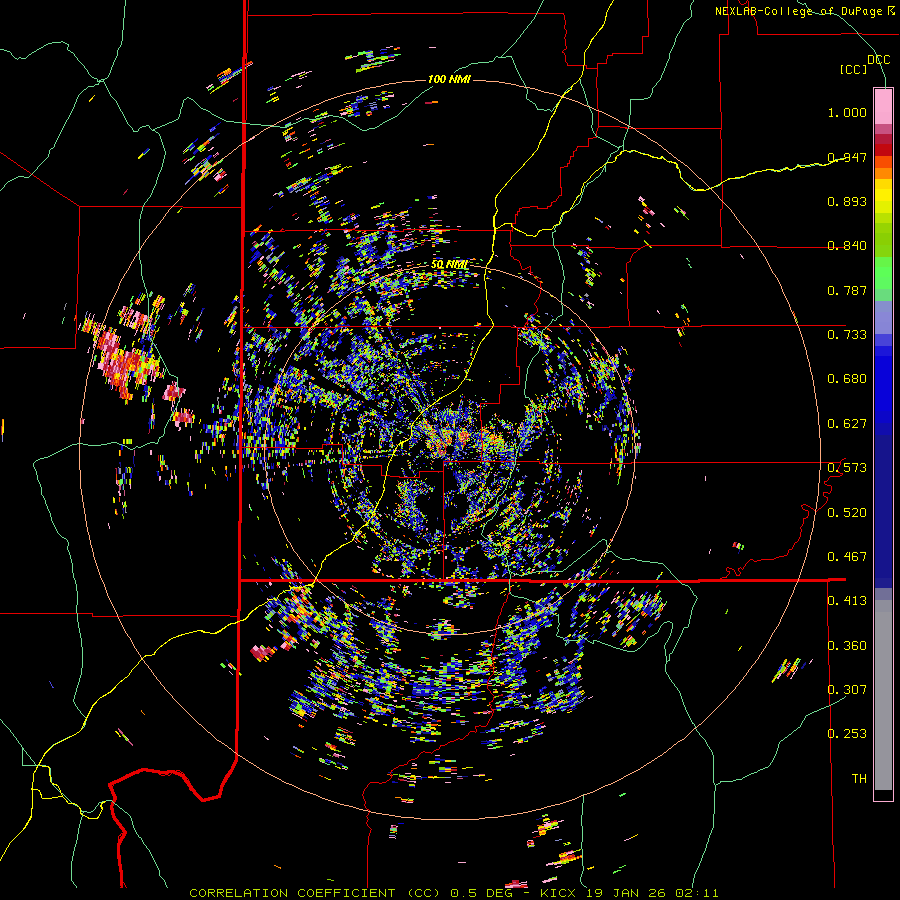Select the 0.947 scale value
Screen dimensions: 900x900
coord(847,157)
